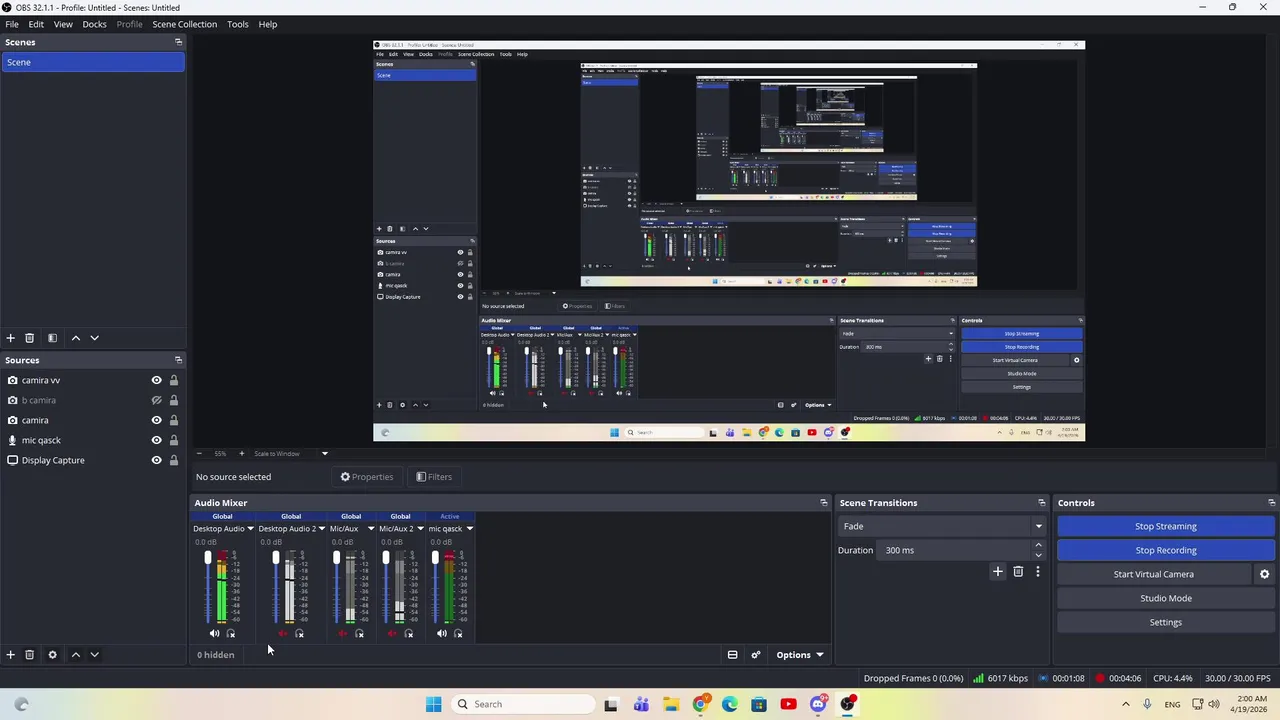
Task: Click the mic qasck volume slider handle
Action: coord(435,558)
